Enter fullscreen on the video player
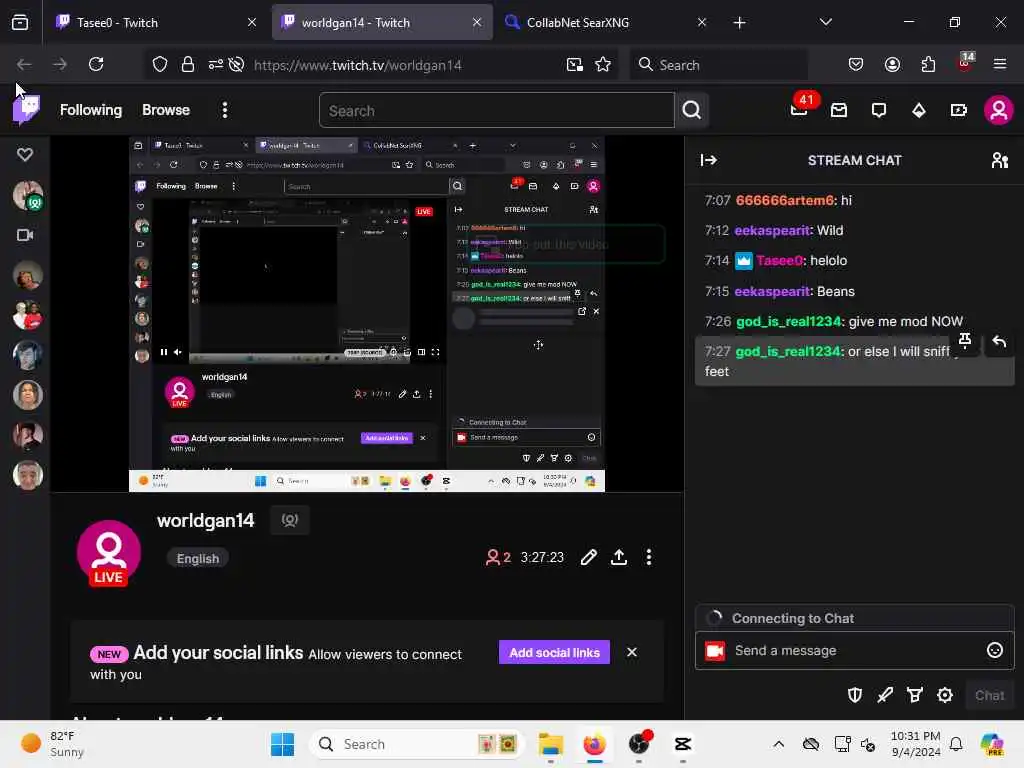This screenshot has width=1024, height=768. point(436,352)
